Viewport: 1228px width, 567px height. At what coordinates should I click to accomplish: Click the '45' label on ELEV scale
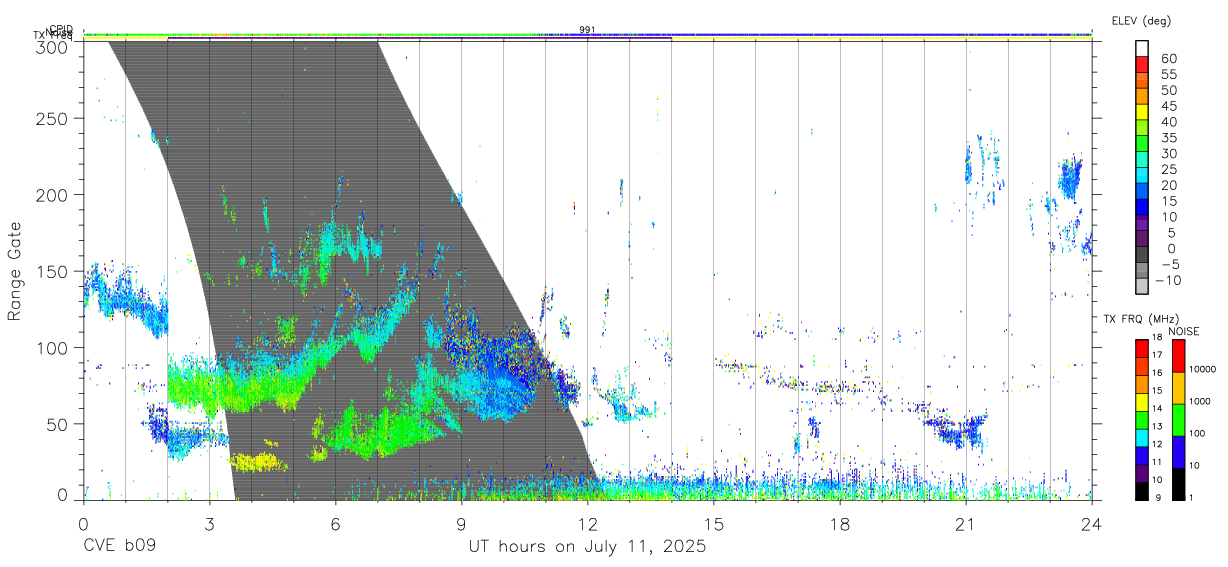(1167, 106)
